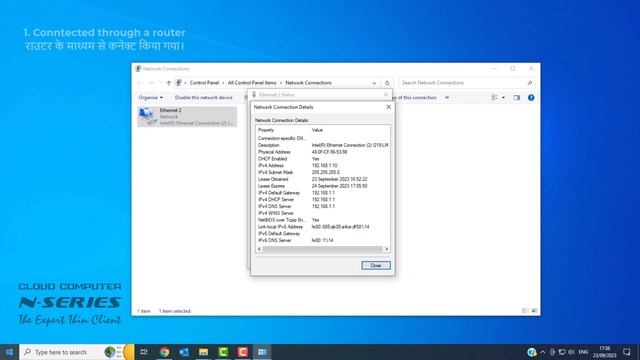This screenshot has width=640, height=360.
Task: Close Network Connection Details with its X button
Action: [389, 107]
